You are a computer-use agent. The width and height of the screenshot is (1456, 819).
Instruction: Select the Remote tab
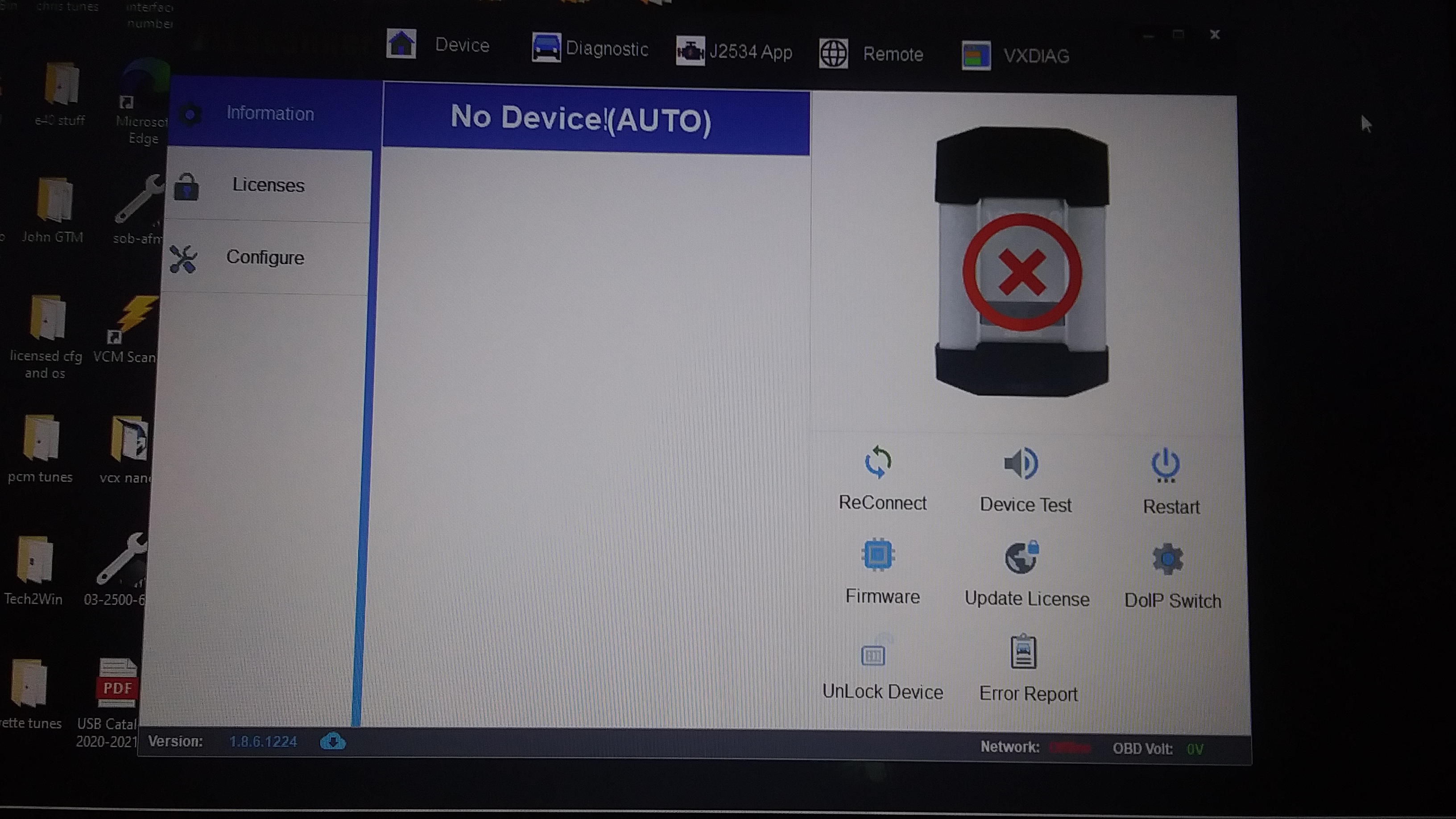pyautogui.click(x=871, y=54)
